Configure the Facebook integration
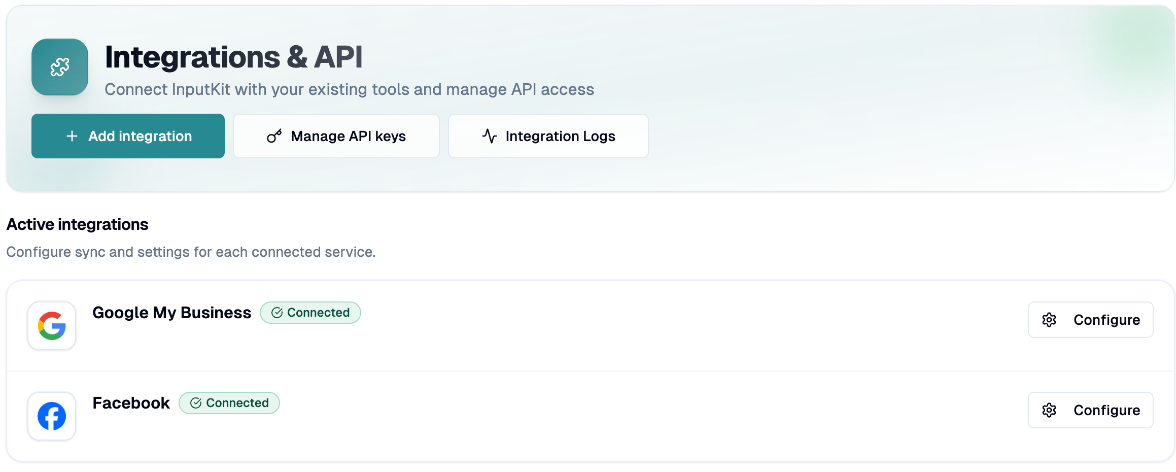This screenshot has width=1176, height=472. point(1090,410)
